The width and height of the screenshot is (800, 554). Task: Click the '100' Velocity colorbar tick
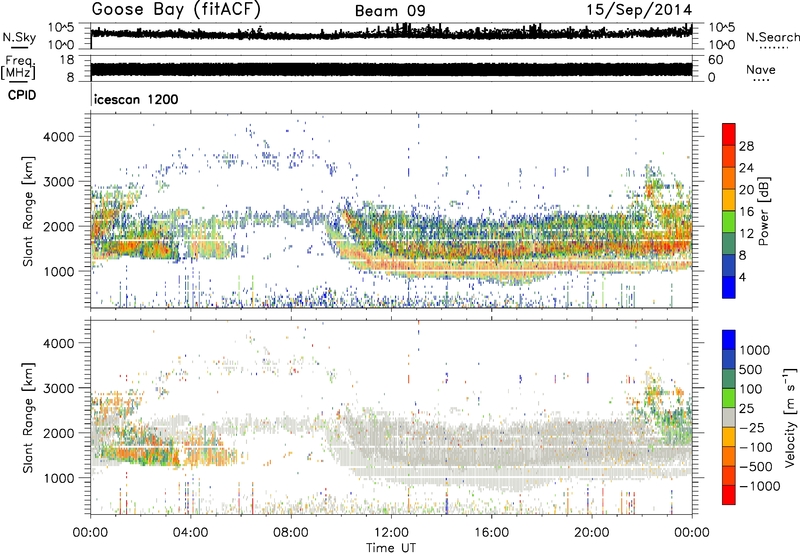(x=751, y=389)
